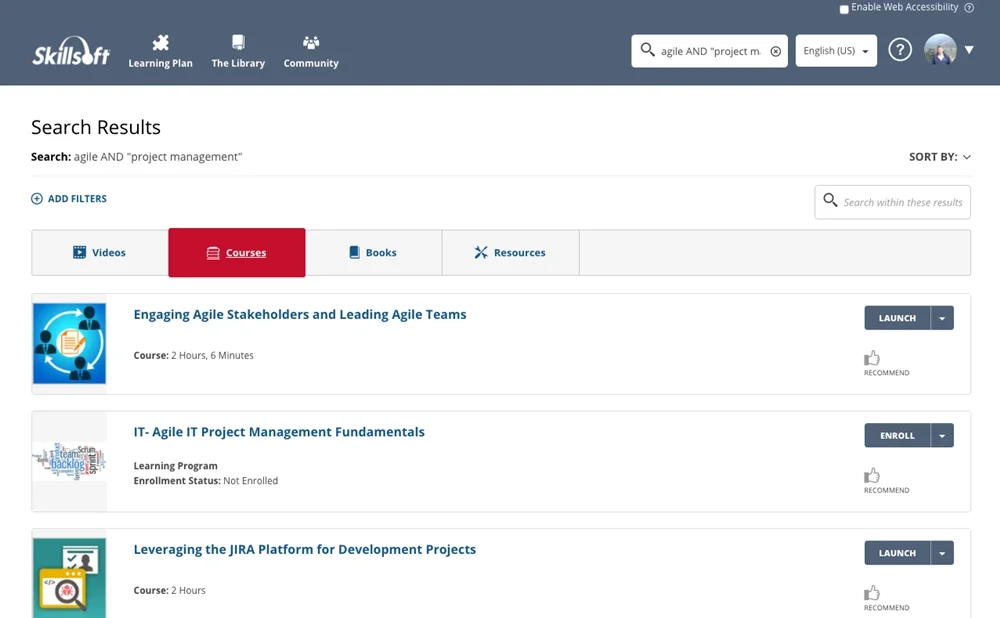
Task: Click the Courses tab stack icon
Action: [213, 253]
